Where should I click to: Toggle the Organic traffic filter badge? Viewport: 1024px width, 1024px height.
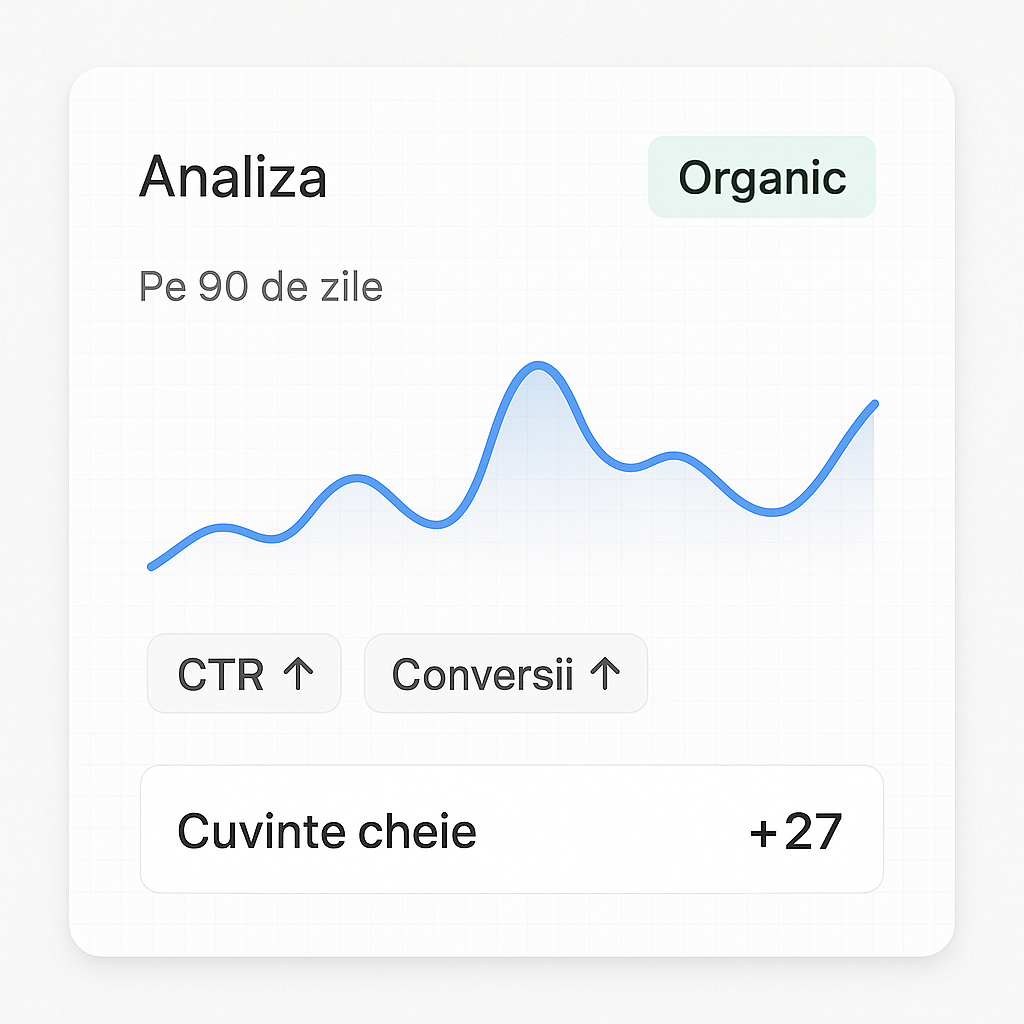point(761,177)
